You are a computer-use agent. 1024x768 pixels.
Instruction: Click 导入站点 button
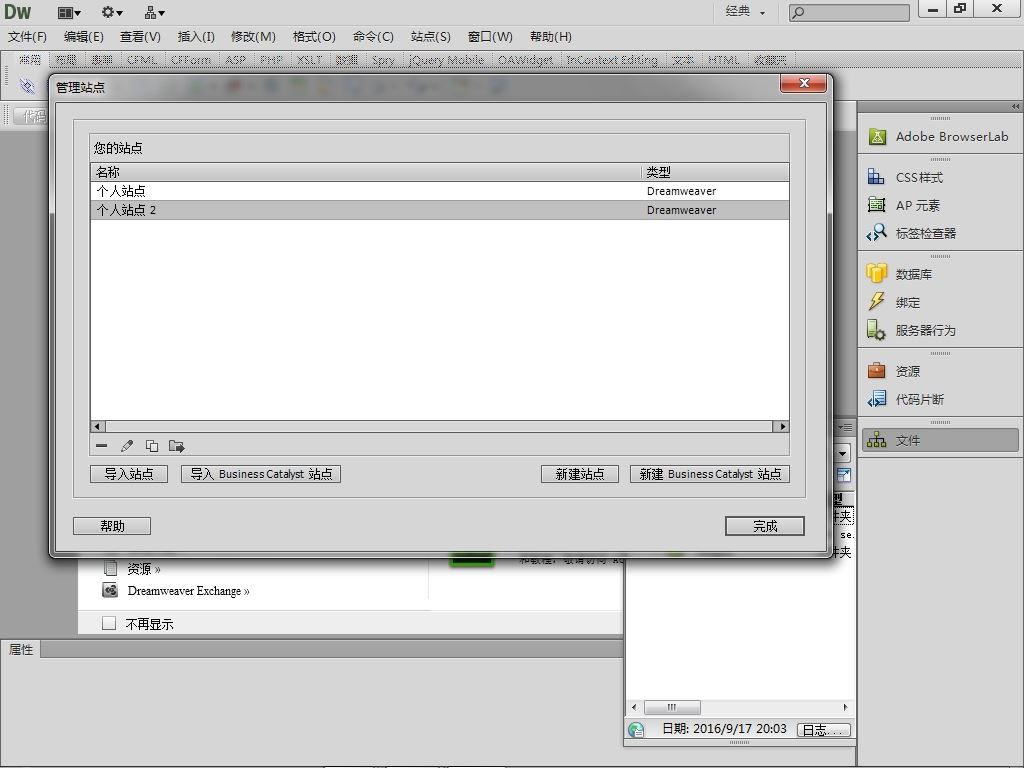pyautogui.click(x=129, y=474)
